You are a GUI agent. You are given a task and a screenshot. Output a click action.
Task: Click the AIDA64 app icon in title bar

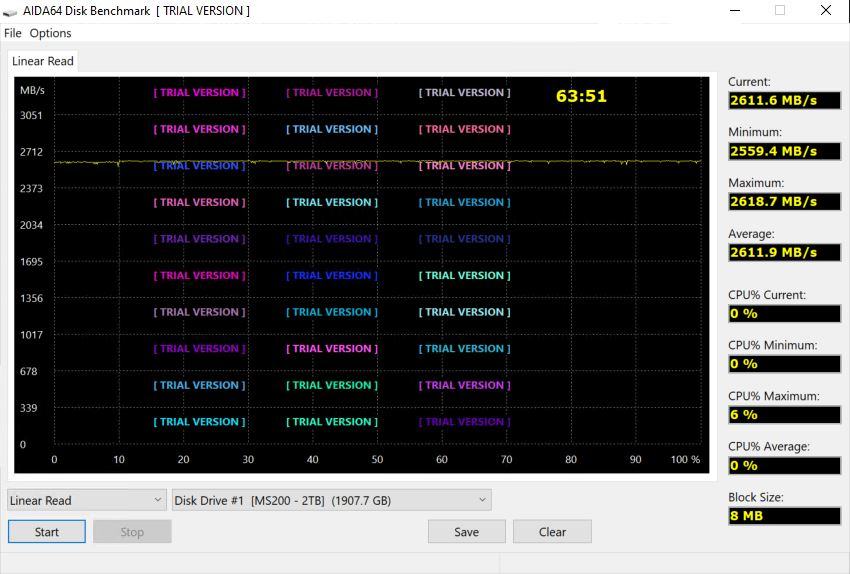pos(10,11)
